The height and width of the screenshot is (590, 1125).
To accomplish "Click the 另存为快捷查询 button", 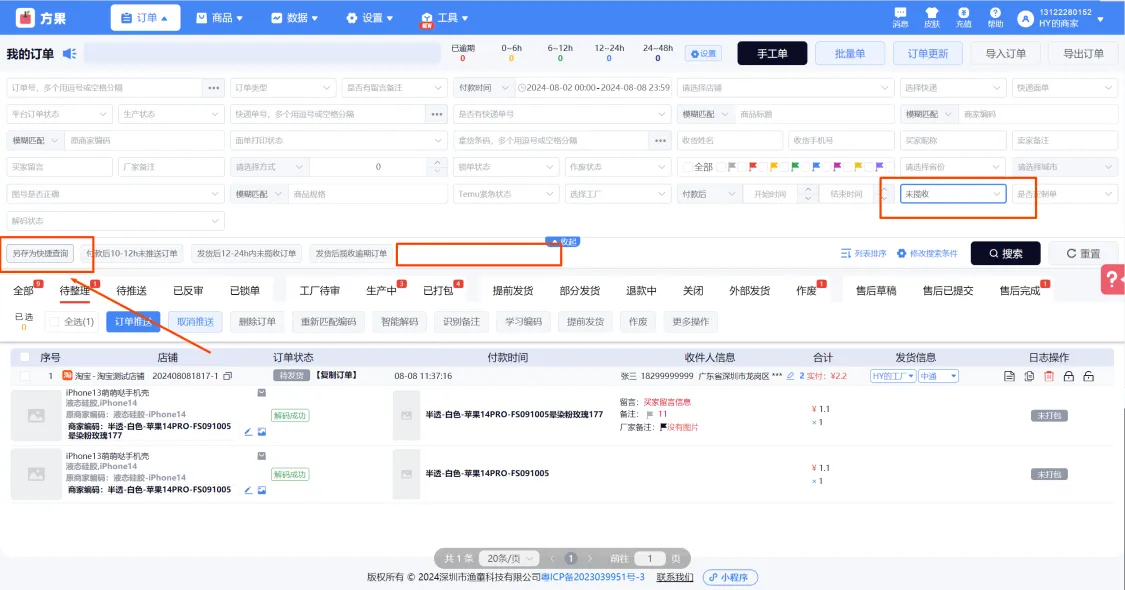I will coord(41,254).
